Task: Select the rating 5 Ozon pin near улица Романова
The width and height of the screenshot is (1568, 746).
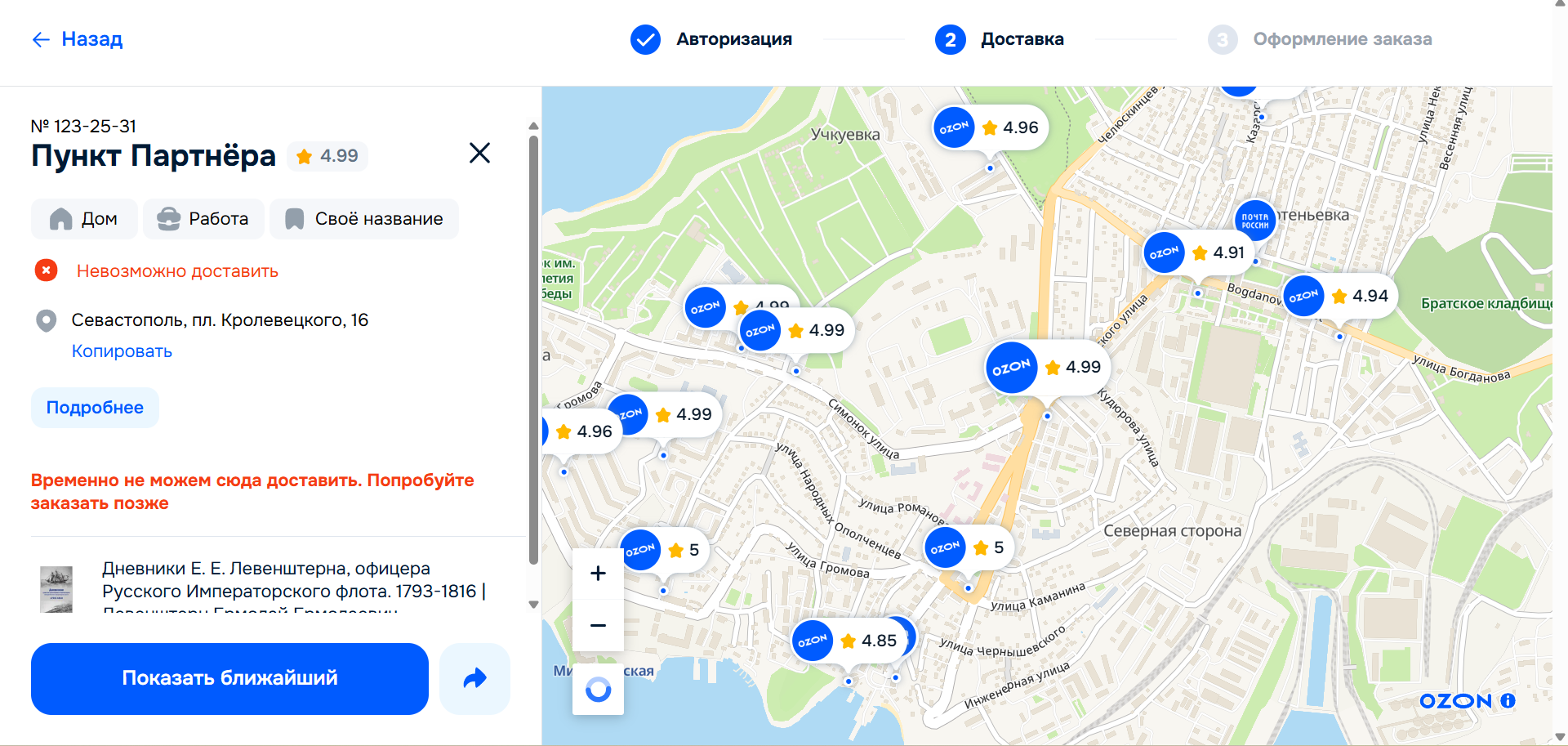Action: (968, 548)
